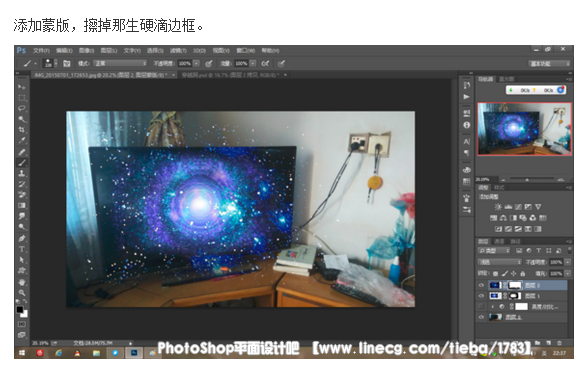The image size is (581, 365).
Task: Open the 文件(F) menu
Action: click(x=41, y=51)
